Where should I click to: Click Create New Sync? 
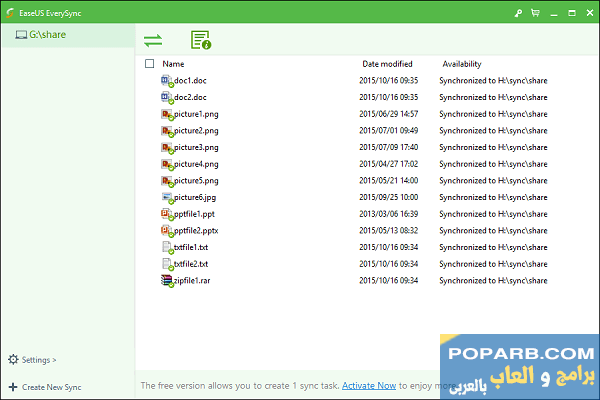tap(50, 387)
